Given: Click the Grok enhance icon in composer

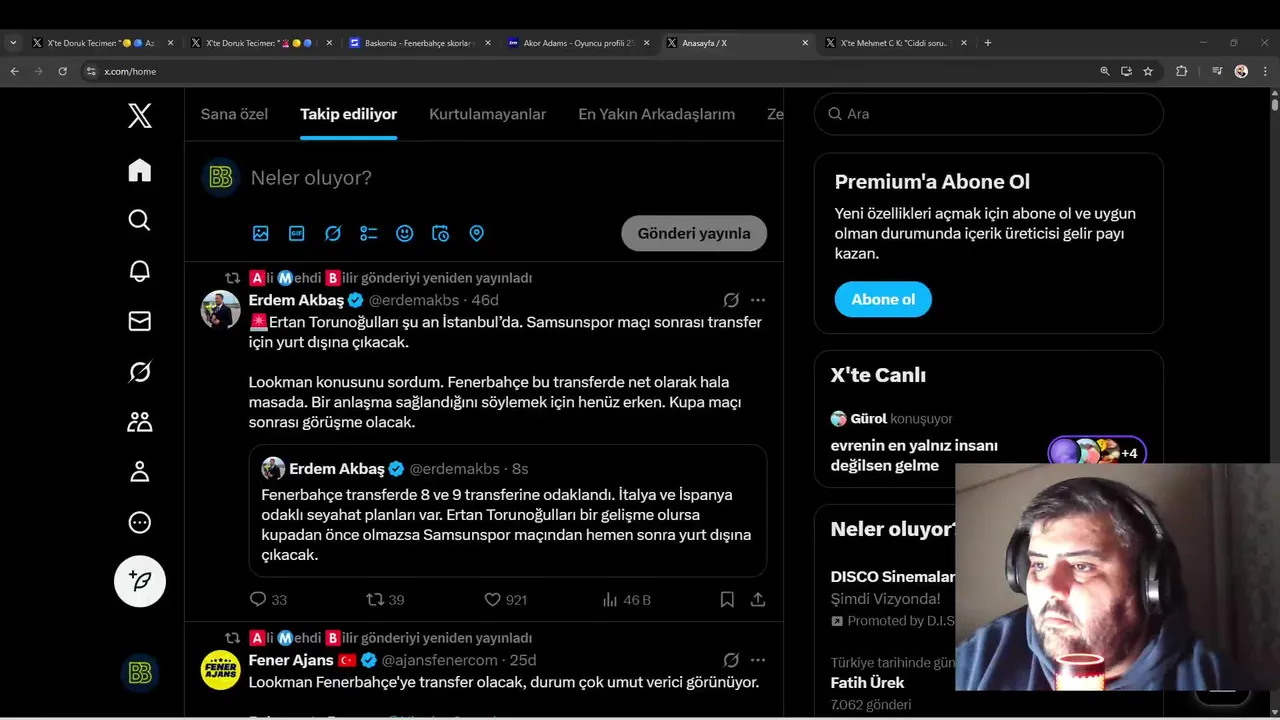Looking at the screenshot, I should click(333, 233).
